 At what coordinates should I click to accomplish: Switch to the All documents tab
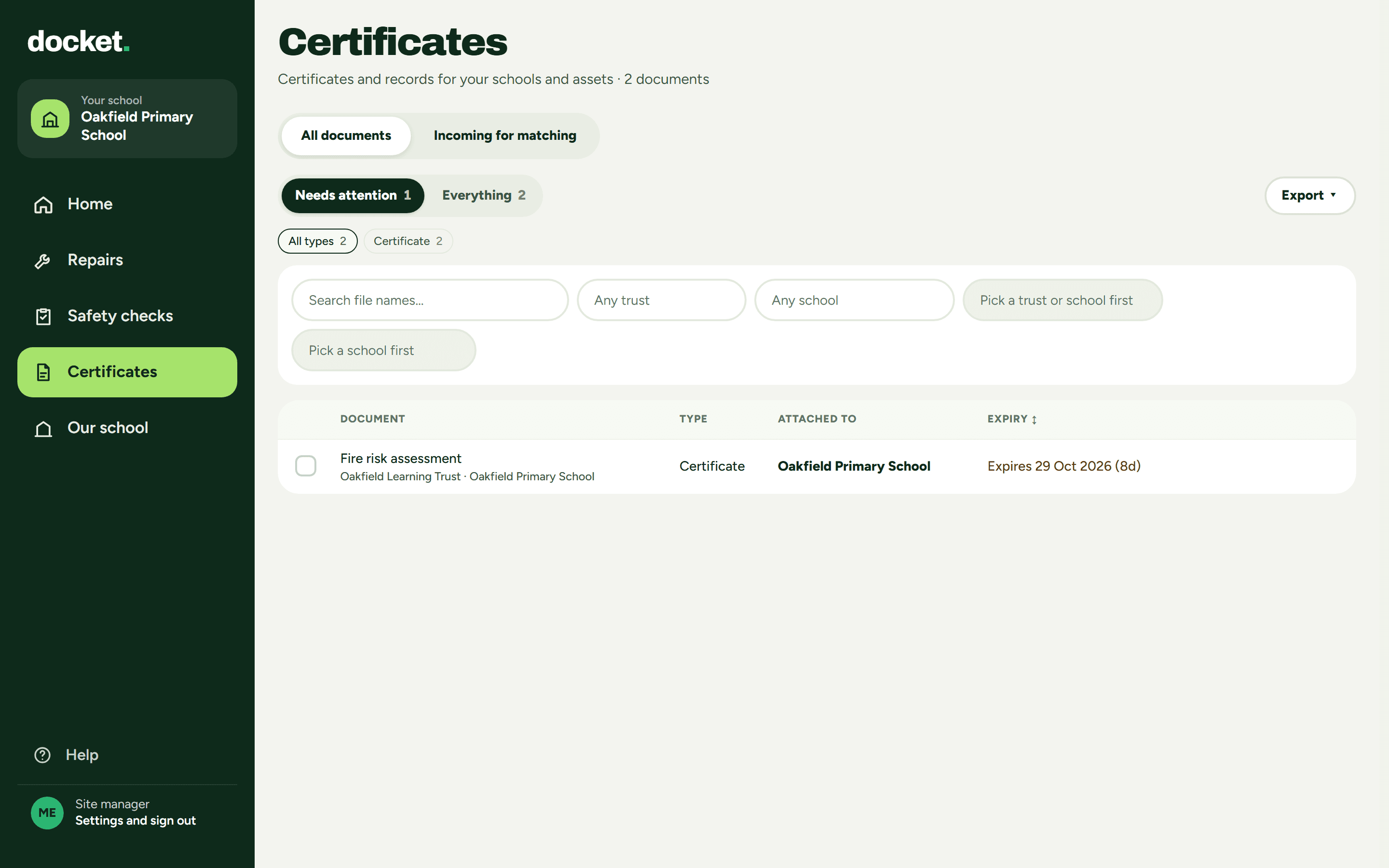(x=346, y=136)
